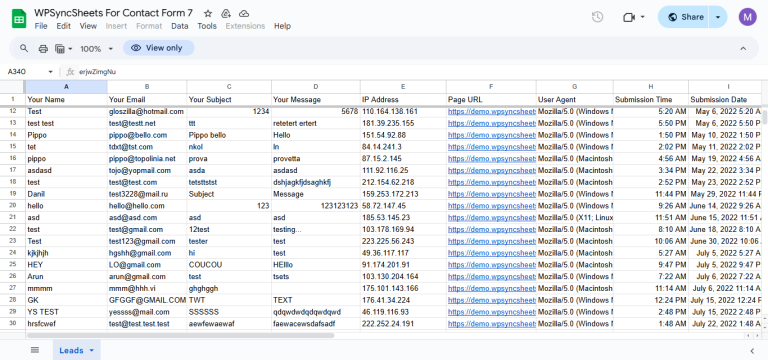Click the scroll right arrow at bottom
Screen dimensions: 768x360
click(758, 336)
